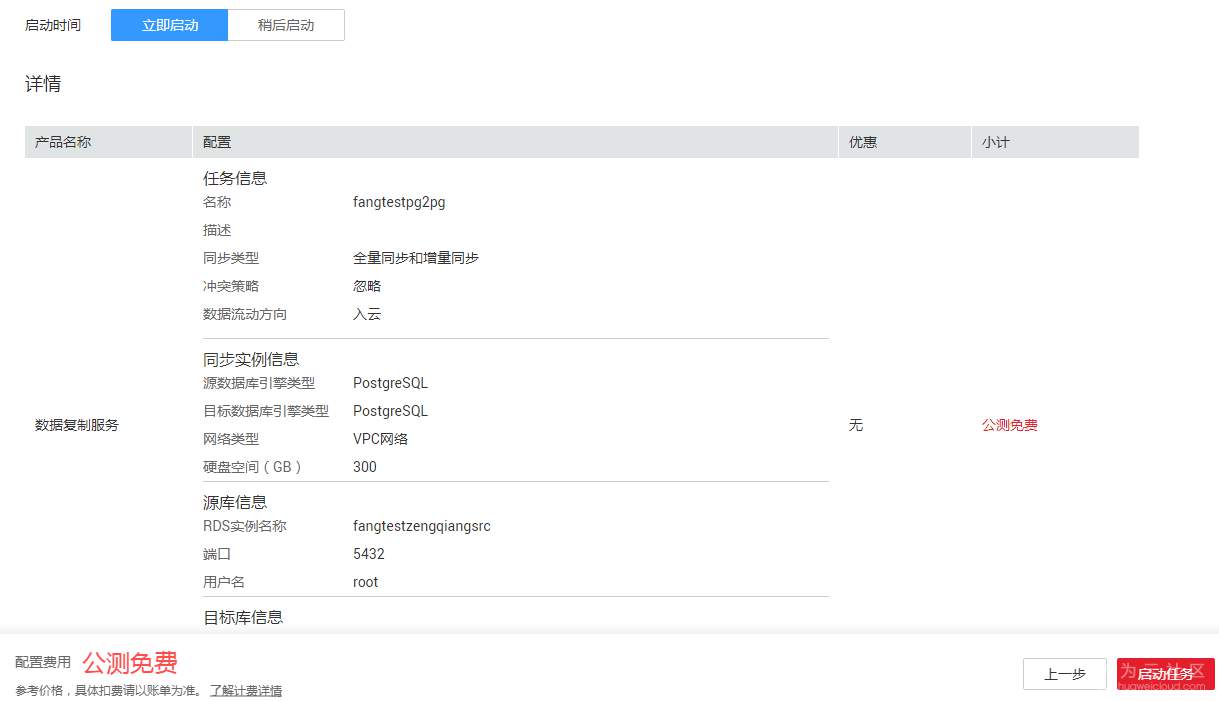Click the 源库信息 section heading
This screenshot has width=1219, height=701.
pyautogui.click(x=235, y=502)
